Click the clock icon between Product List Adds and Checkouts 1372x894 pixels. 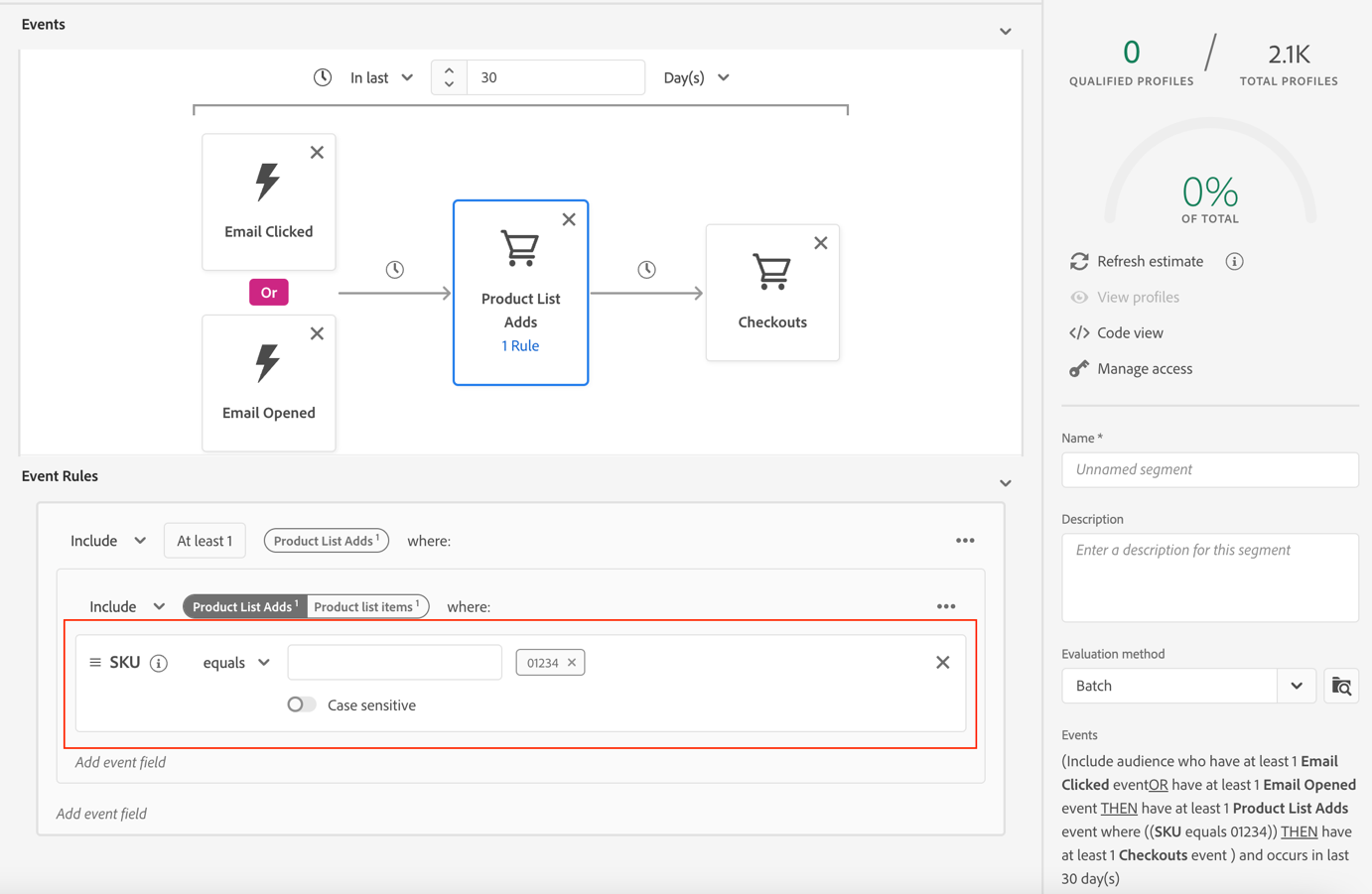click(646, 269)
